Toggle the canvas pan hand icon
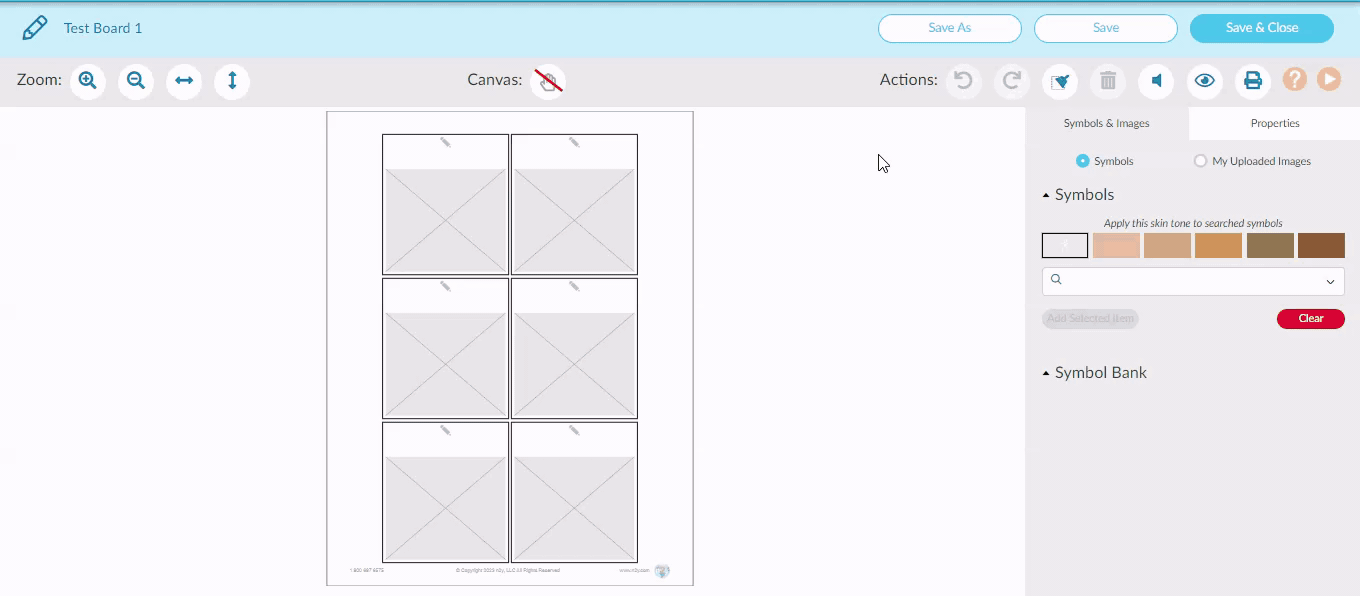1360x596 pixels. click(x=548, y=81)
